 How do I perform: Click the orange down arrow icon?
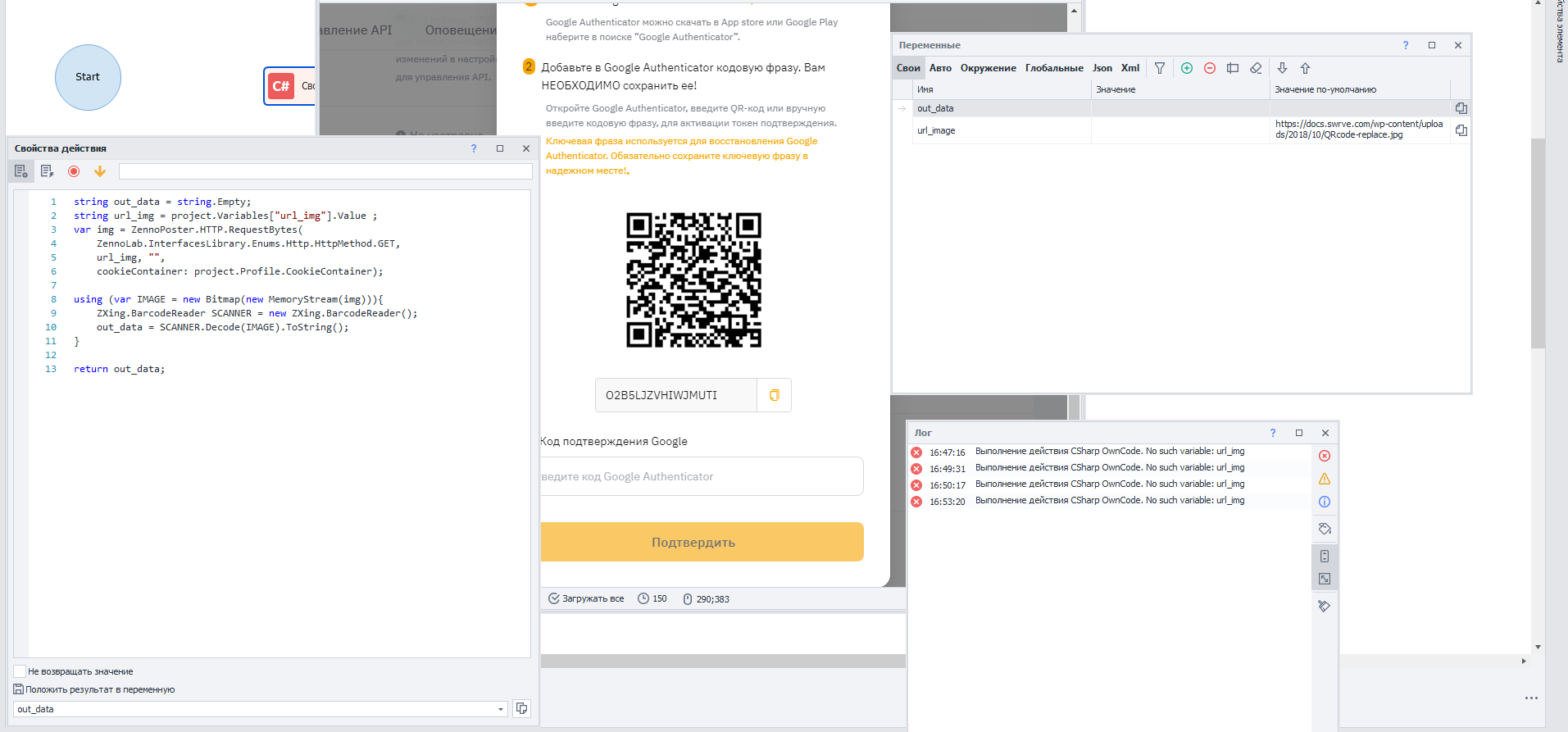pos(100,171)
